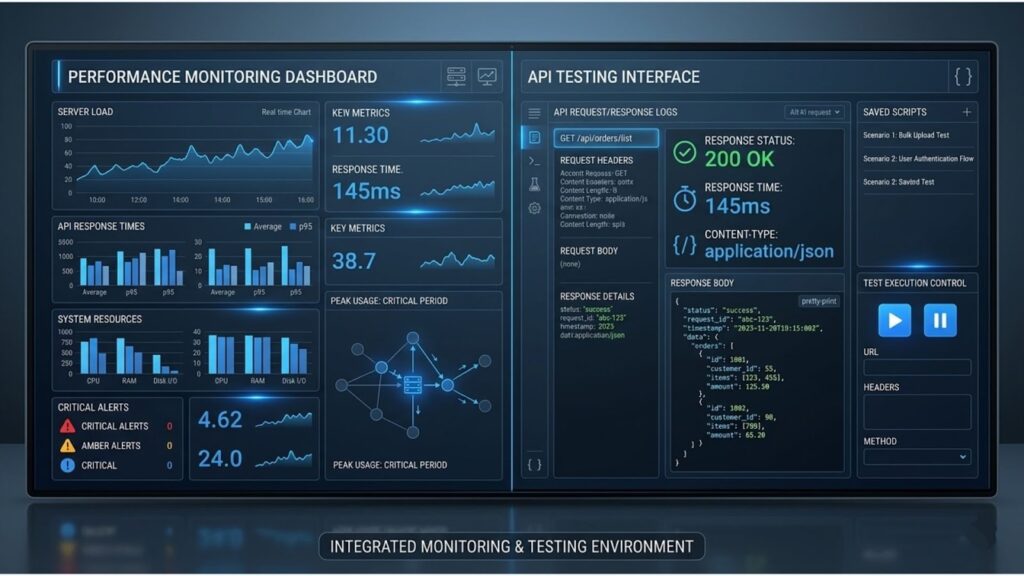Expand the METHOD dropdown
The height and width of the screenshot is (576, 1024).
click(x=917, y=457)
